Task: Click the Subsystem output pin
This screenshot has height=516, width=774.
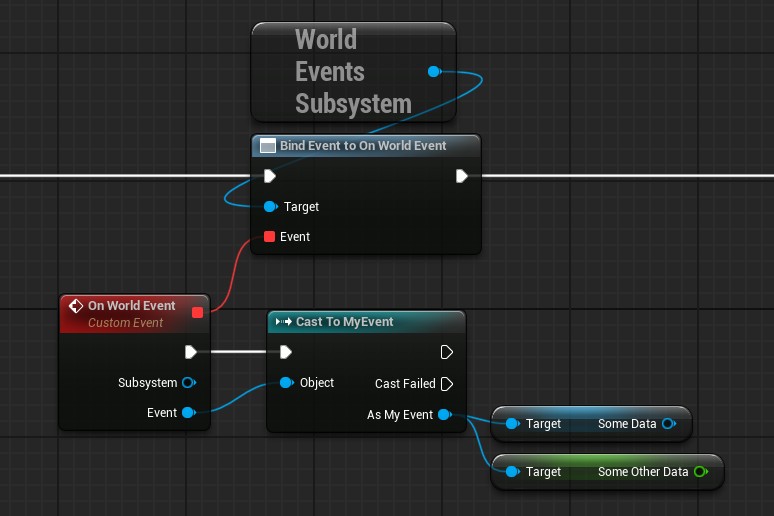Action: point(188,383)
